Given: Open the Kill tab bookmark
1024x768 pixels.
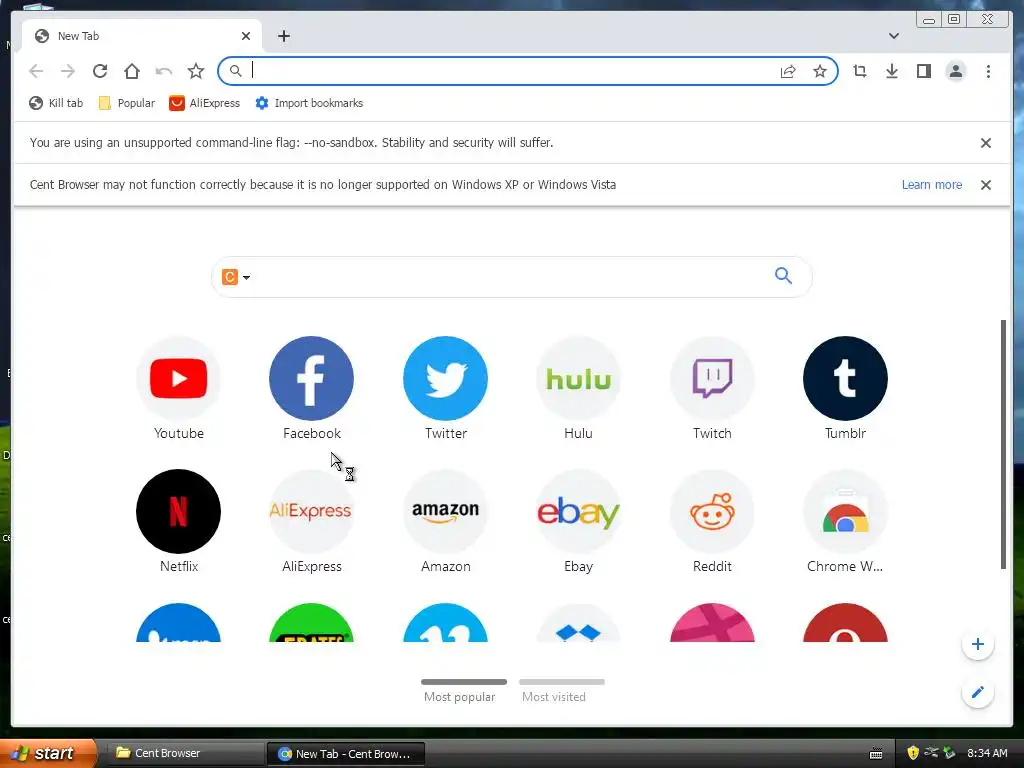Looking at the screenshot, I should tap(56, 103).
